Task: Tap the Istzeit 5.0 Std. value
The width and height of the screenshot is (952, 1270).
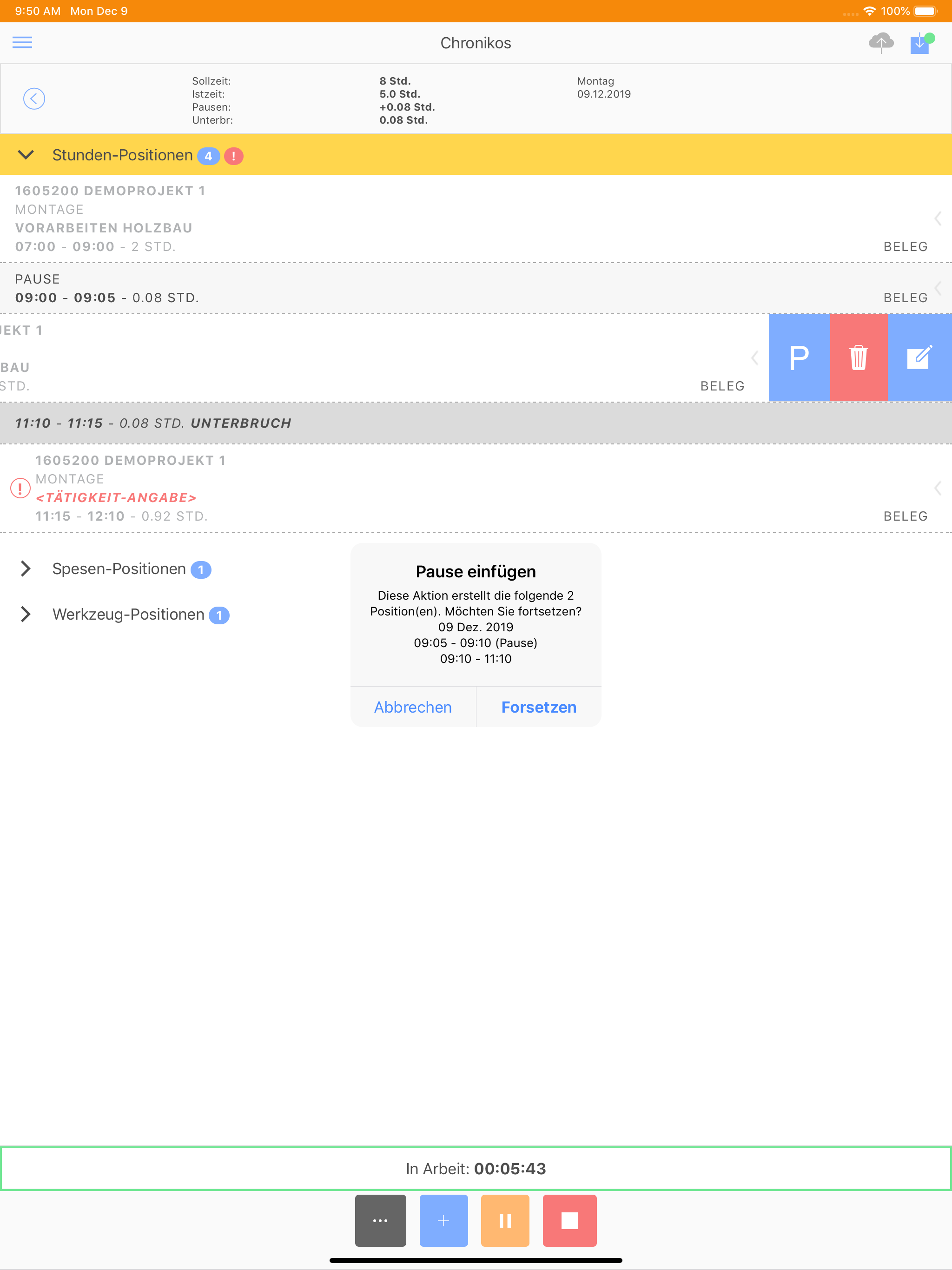Action: point(400,94)
